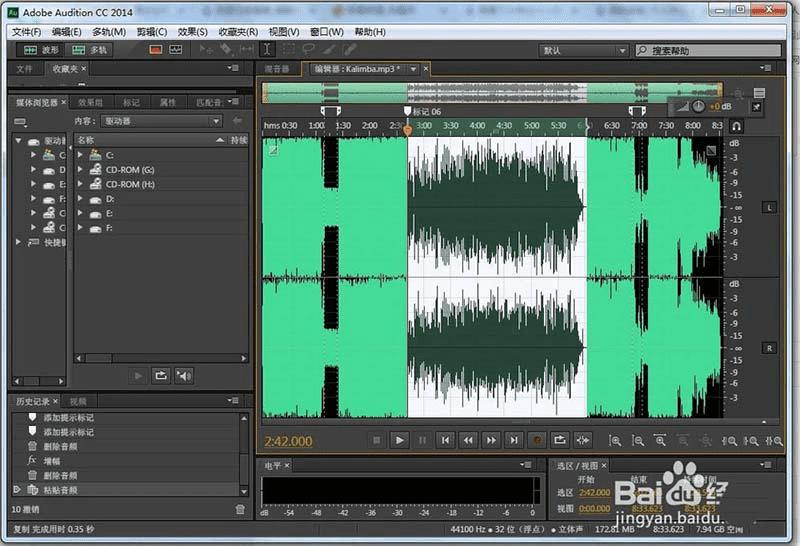Open the workspace dropdown showing 默认
Image resolution: width=800 pixels, height=546 pixels.
pyautogui.click(x=584, y=50)
